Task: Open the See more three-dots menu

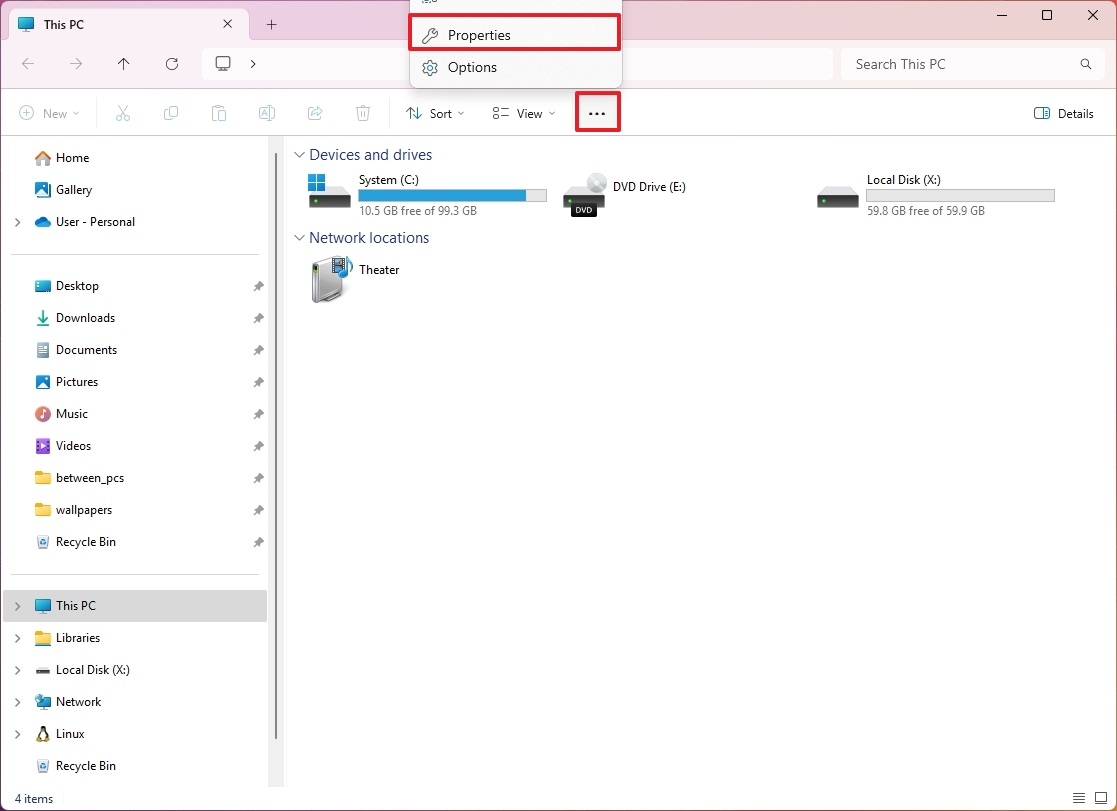Action: pyautogui.click(x=597, y=113)
